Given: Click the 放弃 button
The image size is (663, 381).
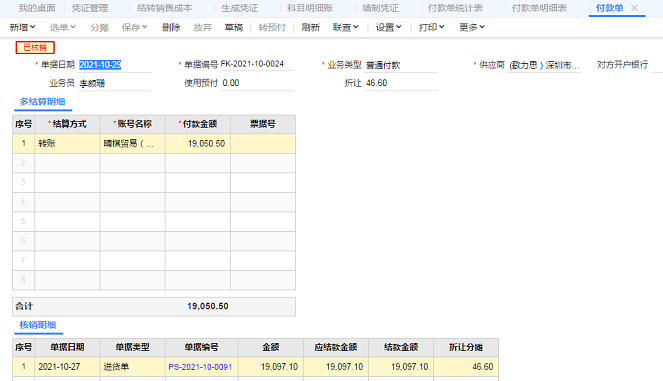Looking at the screenshot, I should pyautogui.click(x=203, y=27).
